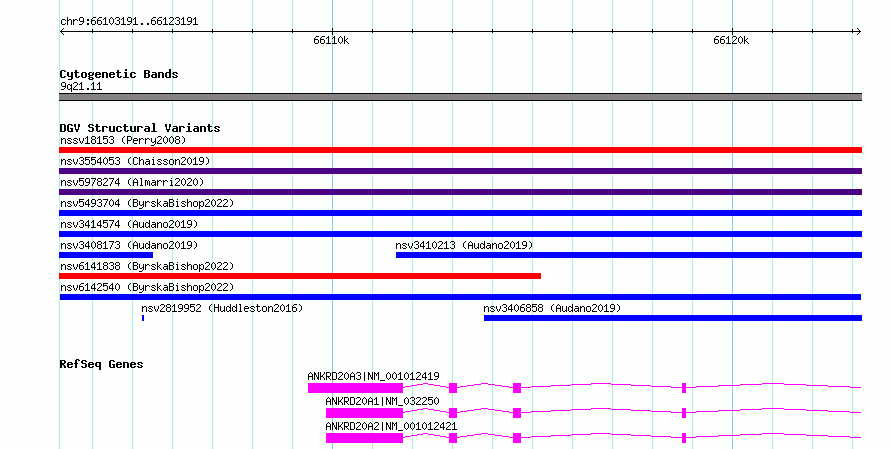Click the 9q21.11 band label
The height and width of the screenshot is (449, 890).
81,87
